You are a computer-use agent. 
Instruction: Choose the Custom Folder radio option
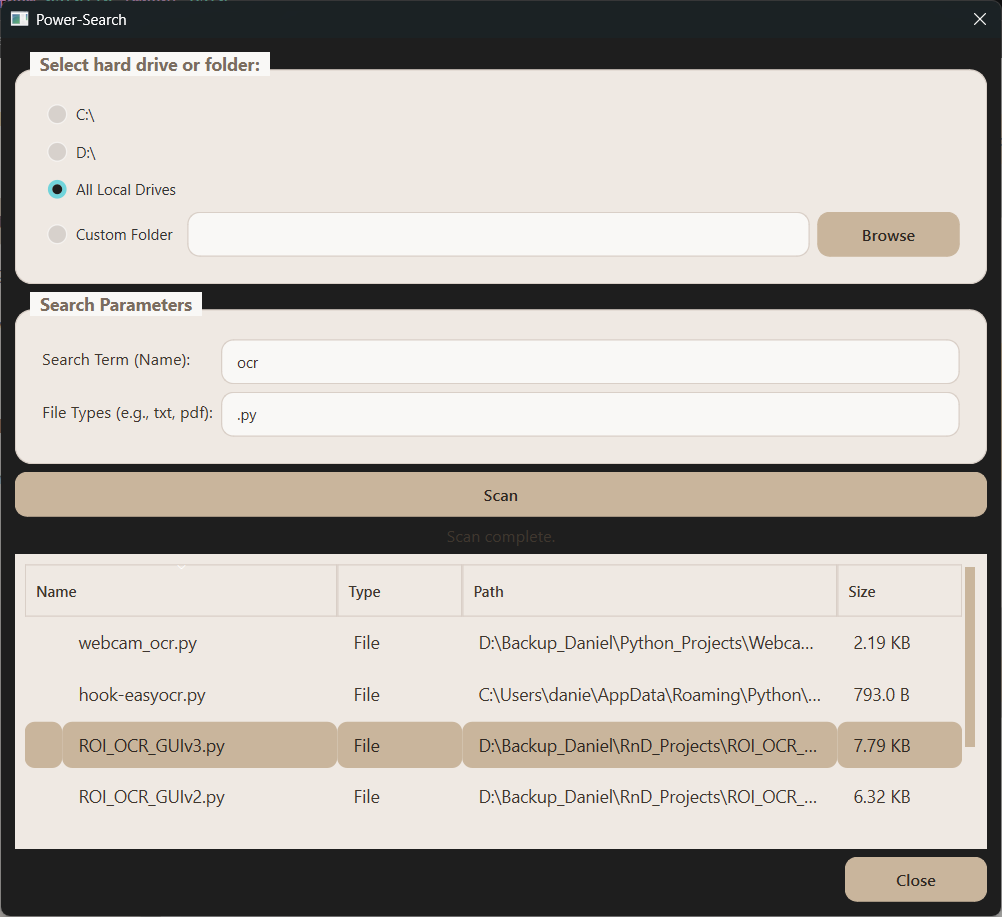[x=58, y=235]
